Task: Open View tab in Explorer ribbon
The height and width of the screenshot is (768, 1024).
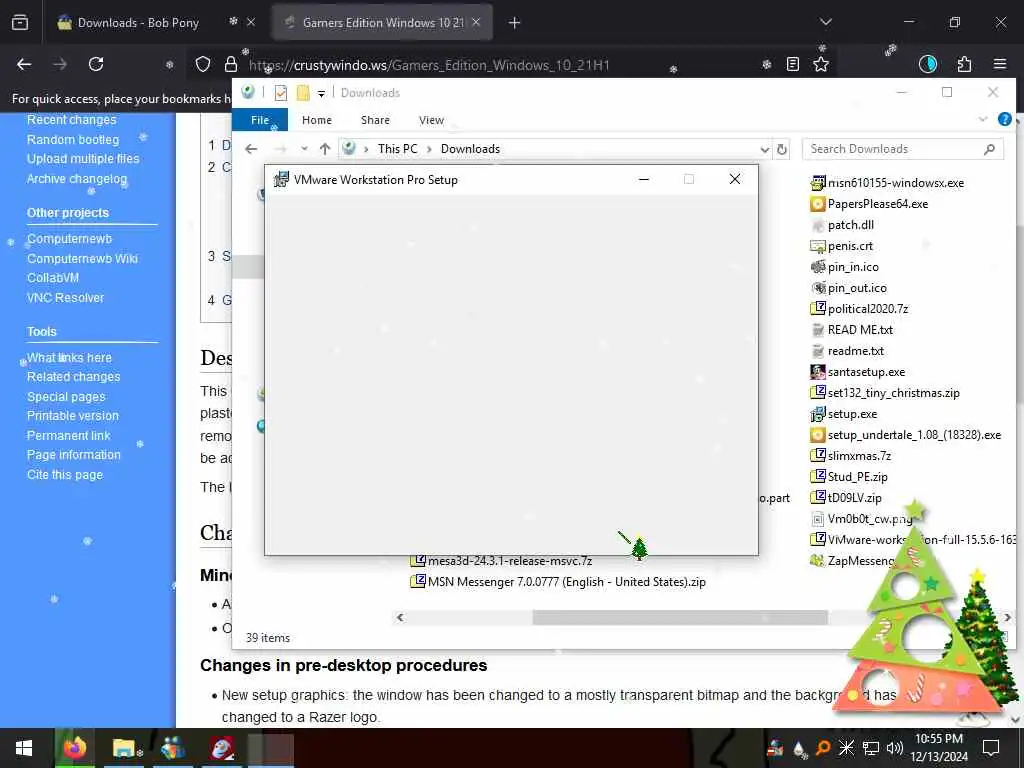Action: [x=431, y=120]
